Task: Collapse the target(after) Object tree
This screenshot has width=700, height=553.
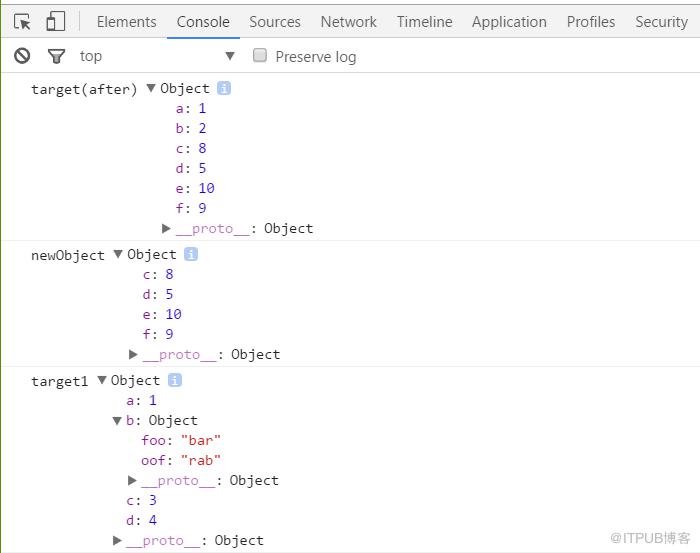Action: (151, 88)
